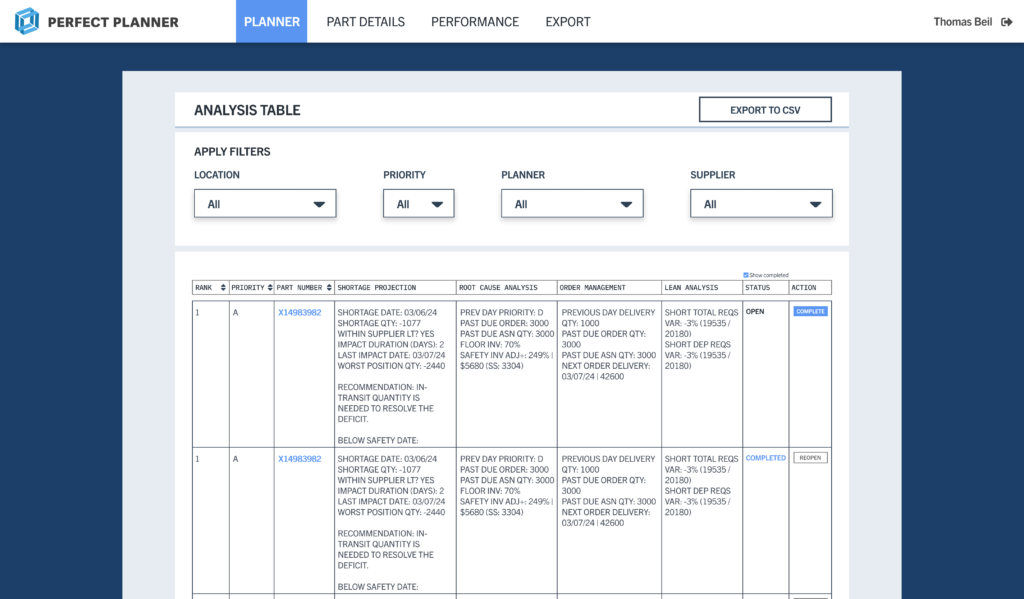Open part X14983982 in the first row
This screenshot has width=1024, height=599.
point(299,312)
